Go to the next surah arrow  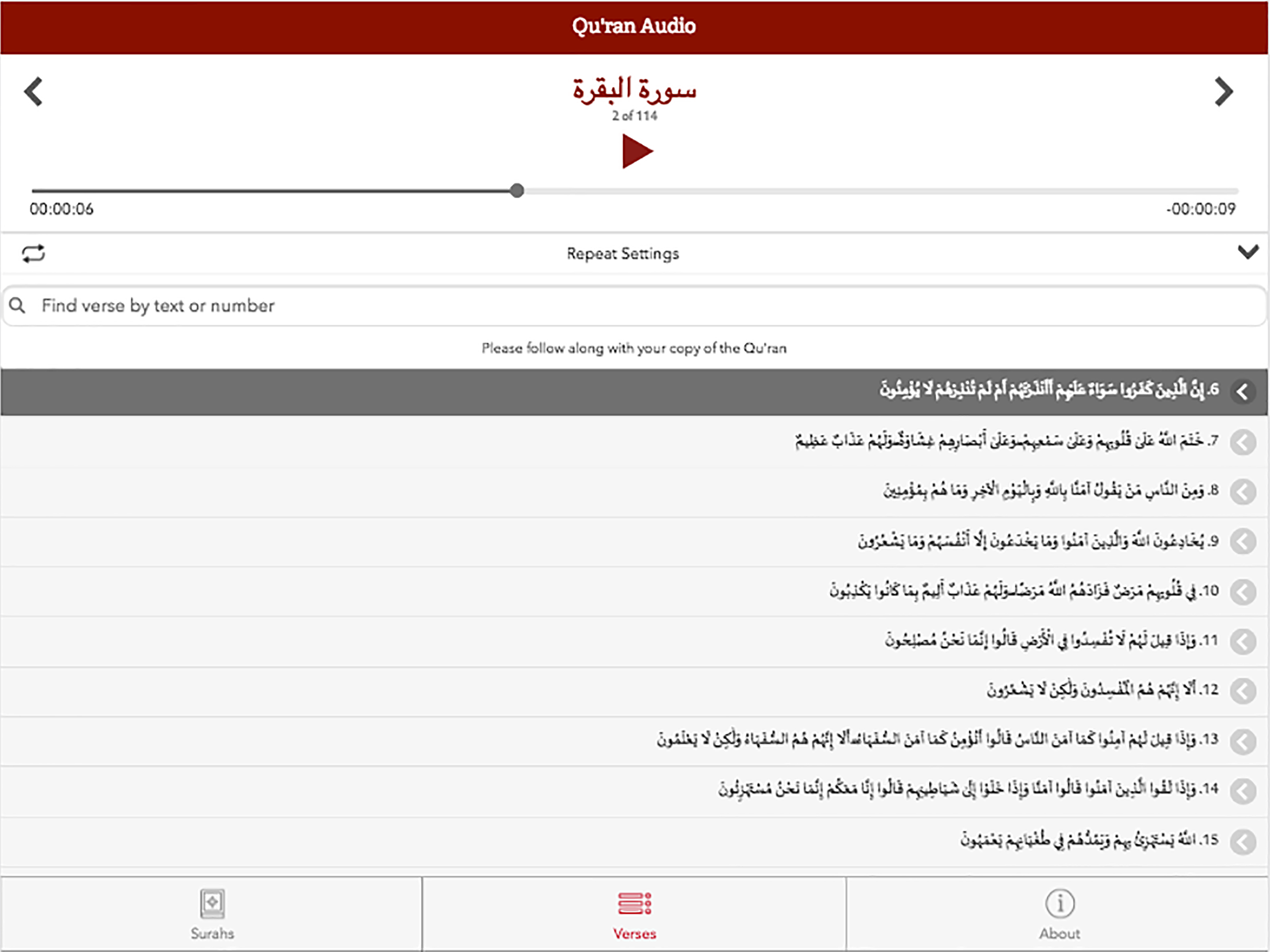1224,92
